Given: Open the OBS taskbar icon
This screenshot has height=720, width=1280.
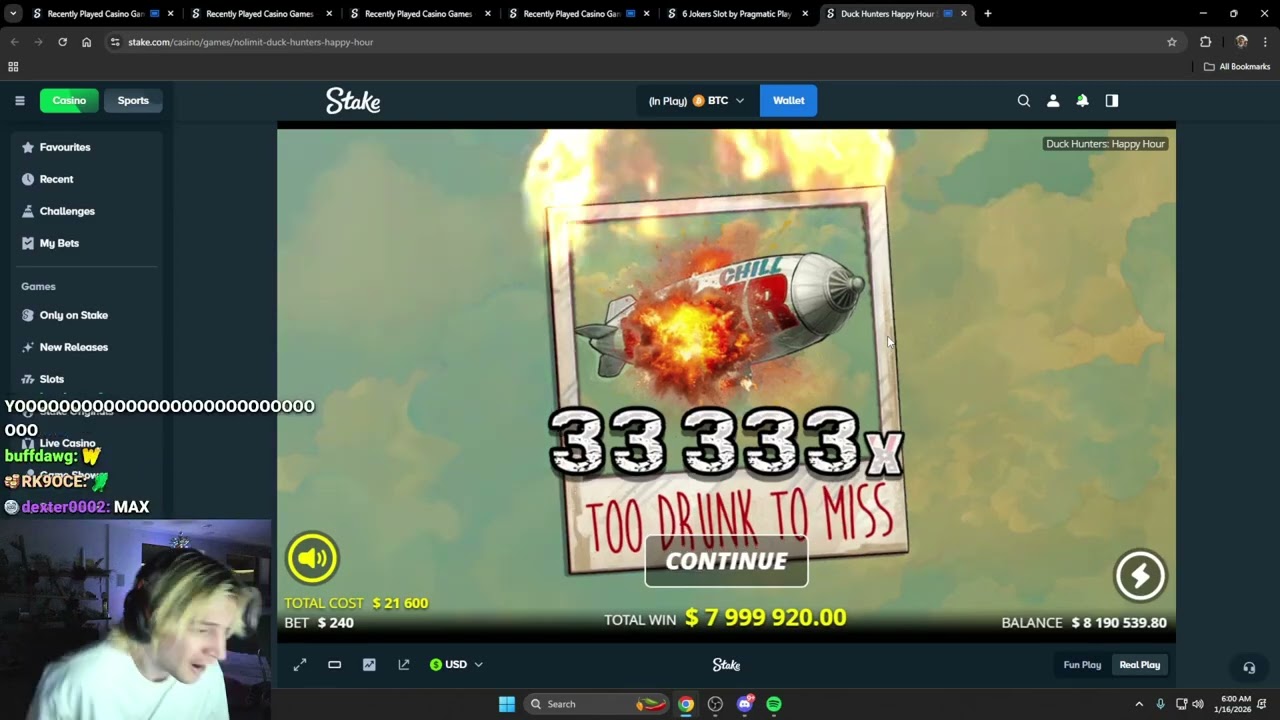Looking at the screenshot, I should coord(715,704).
